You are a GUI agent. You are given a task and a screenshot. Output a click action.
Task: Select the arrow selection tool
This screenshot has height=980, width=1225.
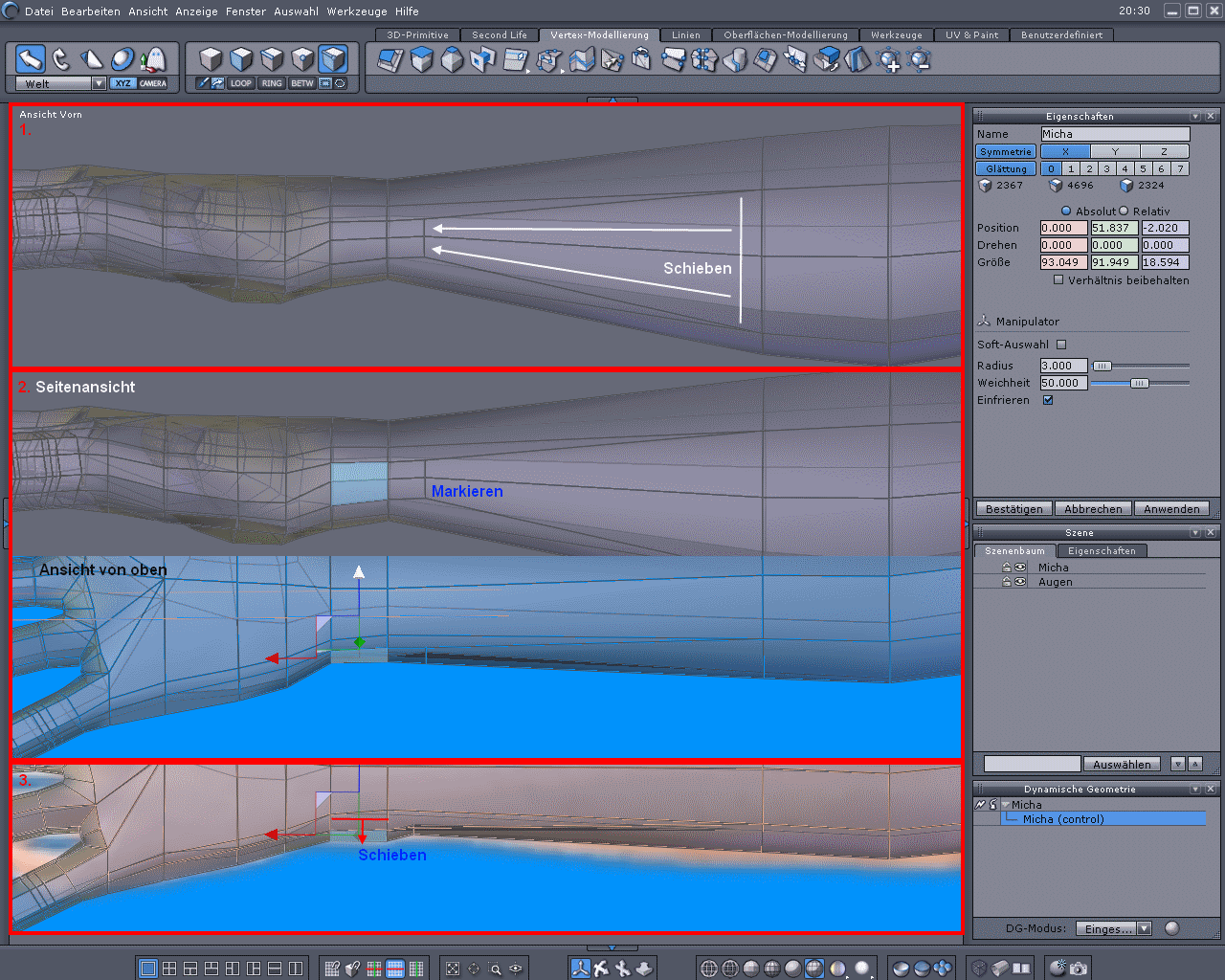(31, 59)
